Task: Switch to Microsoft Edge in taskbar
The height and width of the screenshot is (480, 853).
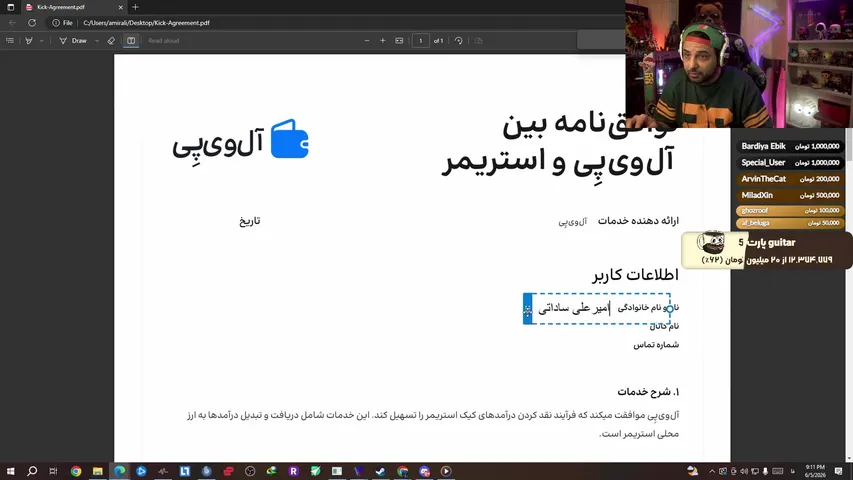Action: click(x=119, y=471)
